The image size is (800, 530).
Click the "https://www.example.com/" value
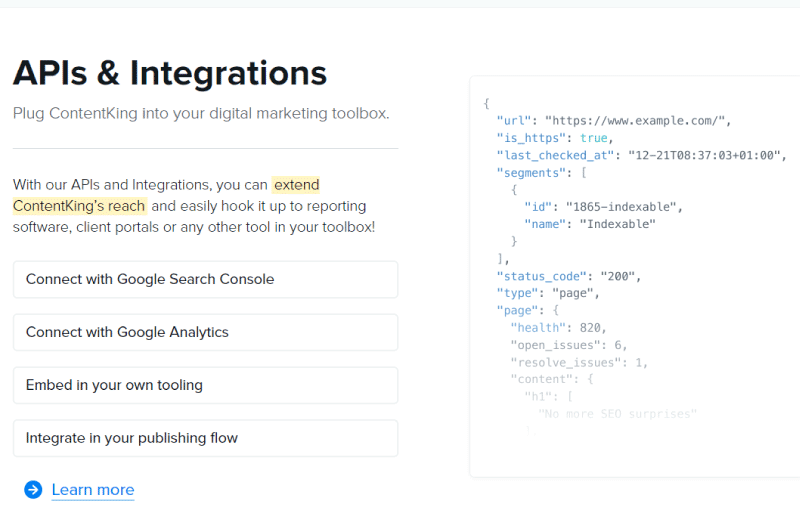pyautogui.click(x=635, y=121)
